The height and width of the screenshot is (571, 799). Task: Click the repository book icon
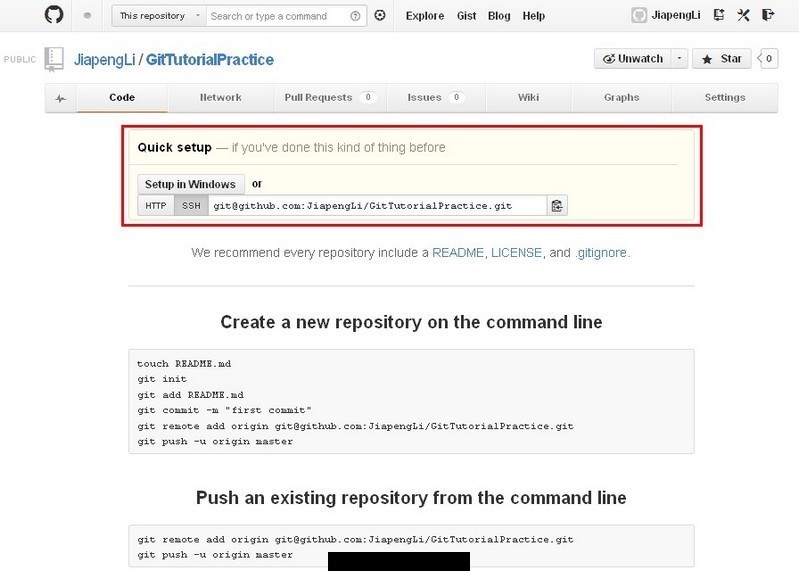(54, 59)
